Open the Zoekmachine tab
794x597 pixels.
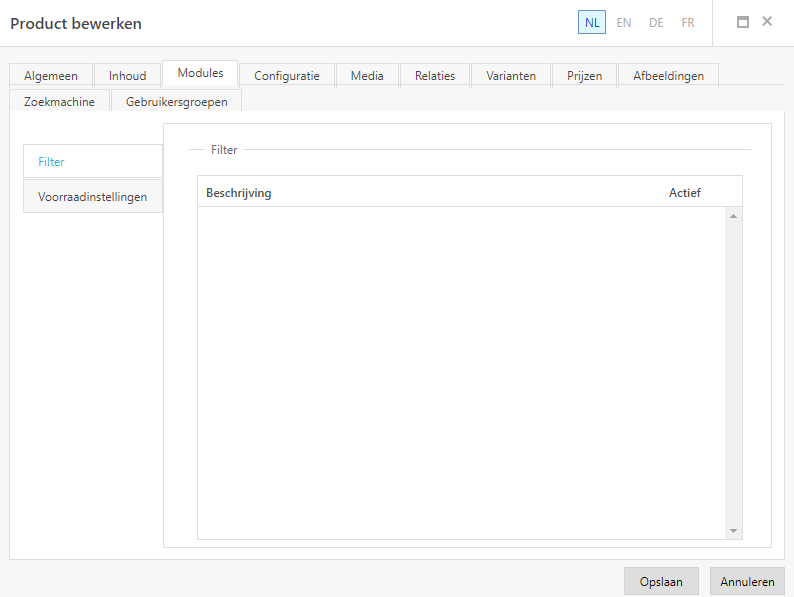click(59, 101)
